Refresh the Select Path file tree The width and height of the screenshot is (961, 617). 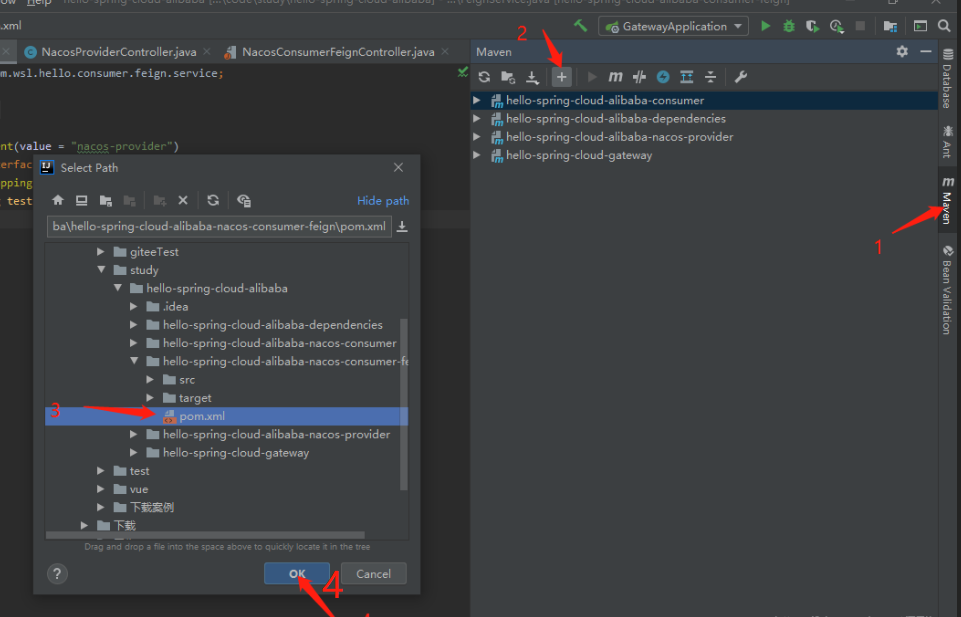[x=213, y=200]
